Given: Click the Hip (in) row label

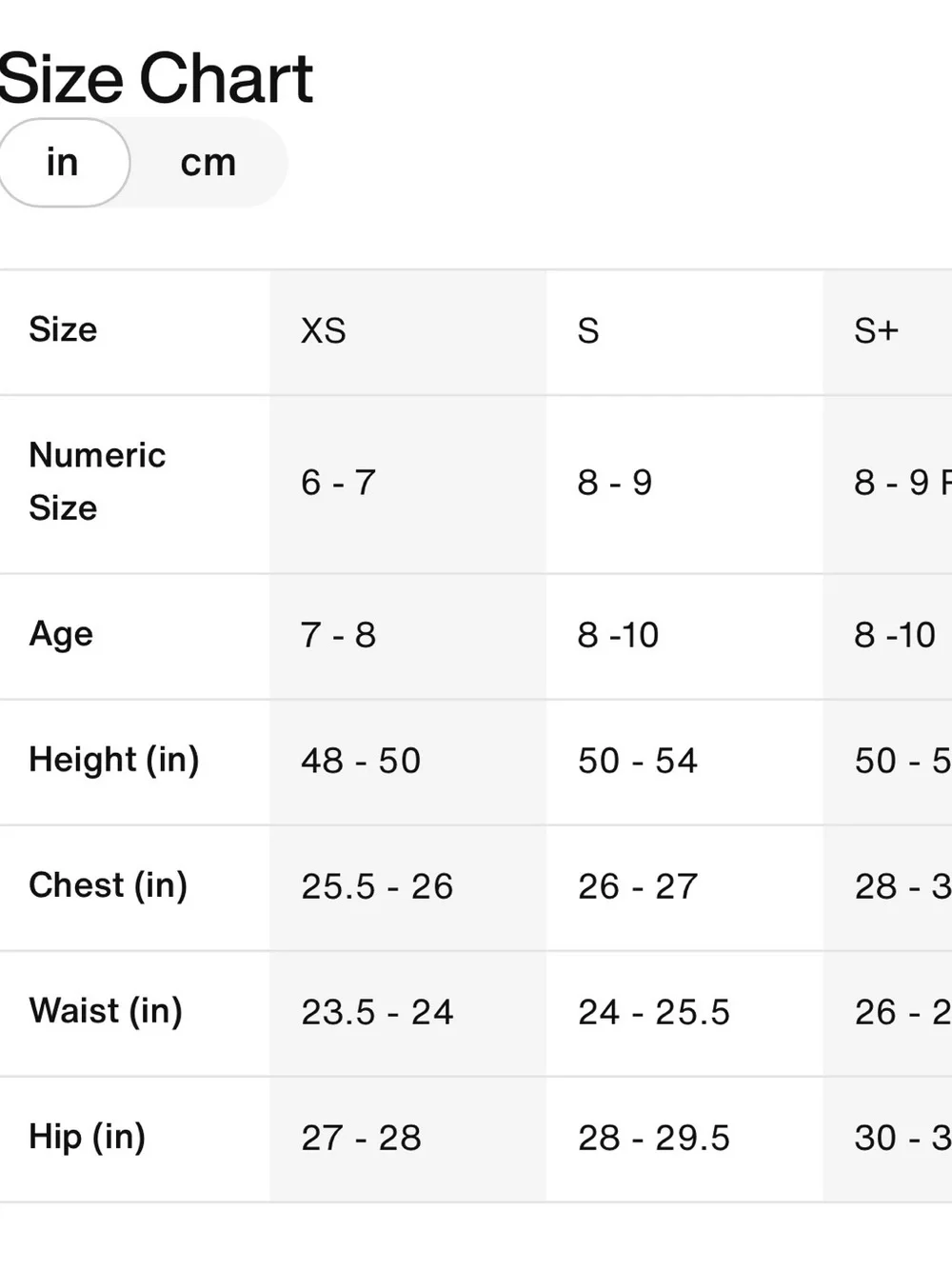Looking at the screenshot, I should point(88,1137).
